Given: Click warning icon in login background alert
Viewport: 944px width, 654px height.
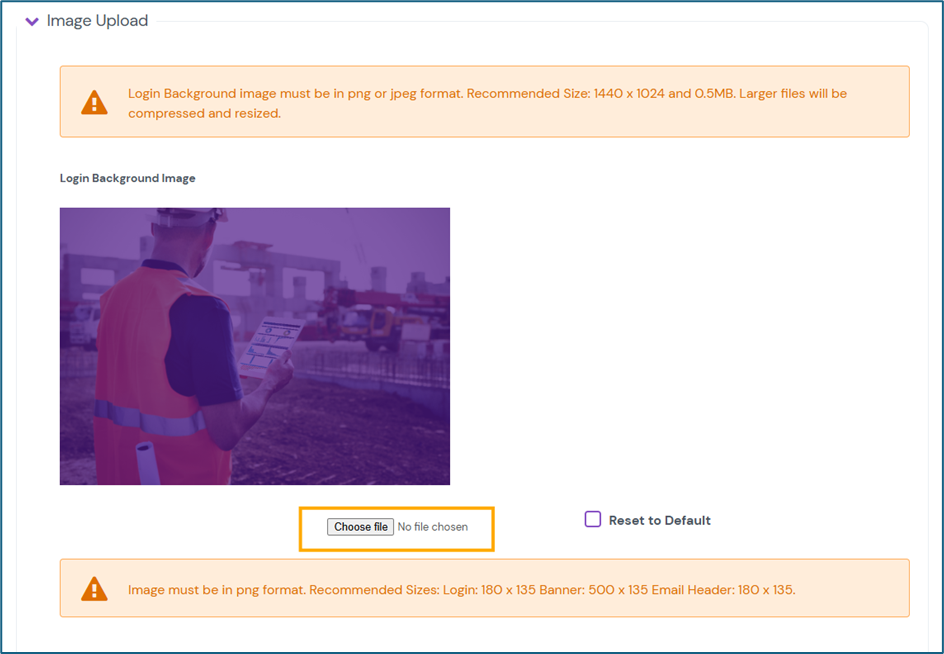Looking at the screenshot, I should (x=94, y=103).
